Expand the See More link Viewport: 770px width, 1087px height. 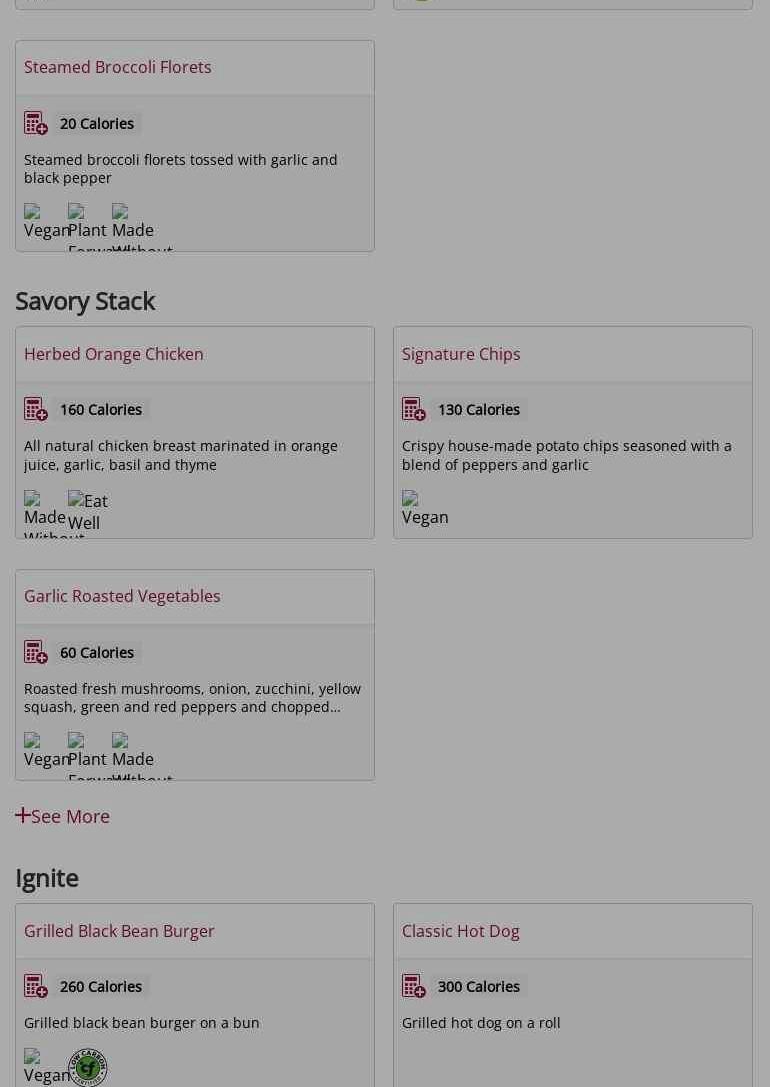(70, 816)
